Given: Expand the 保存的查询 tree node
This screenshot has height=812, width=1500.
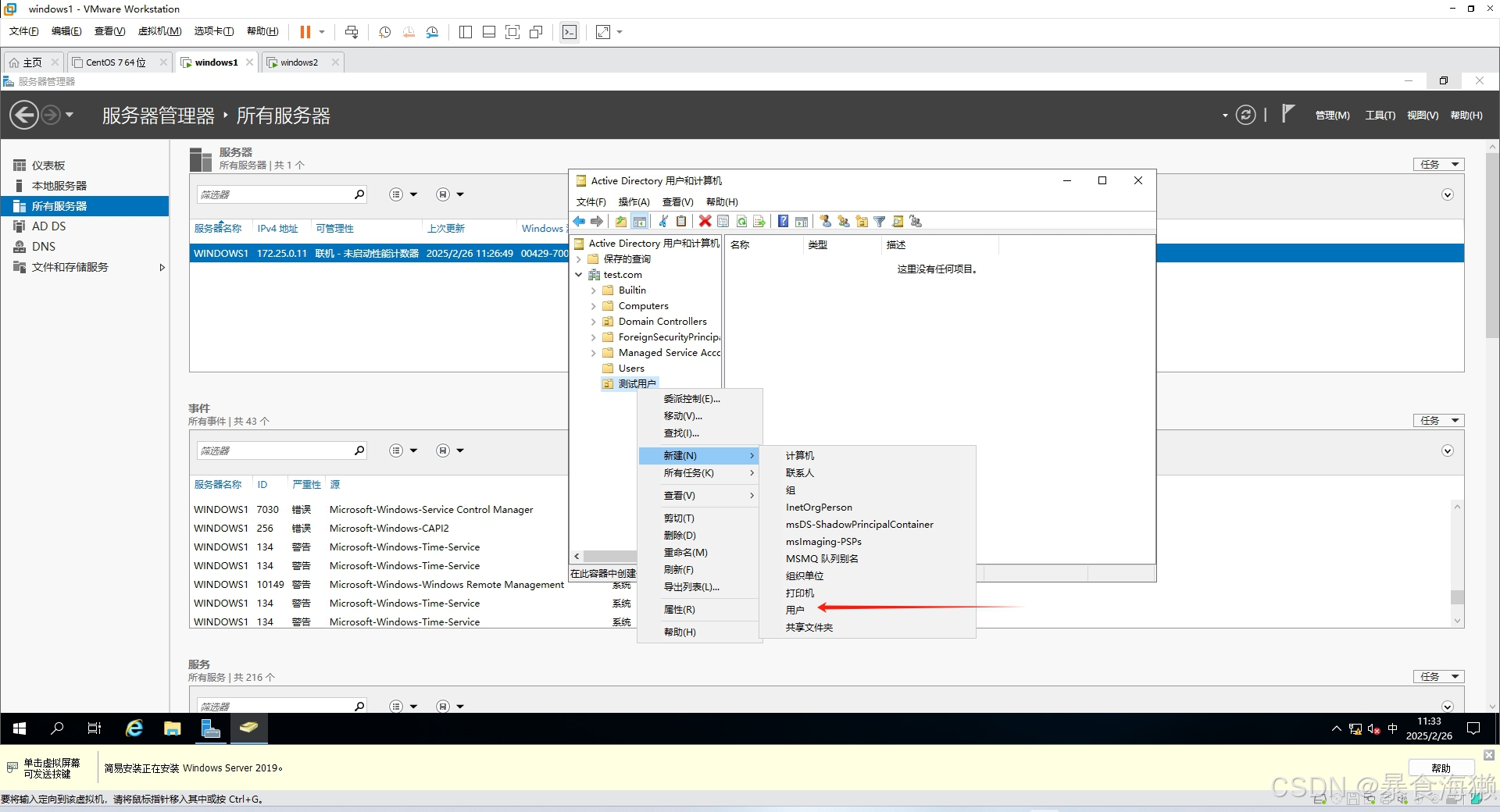Looking at the screenshot, I should 579,259.
